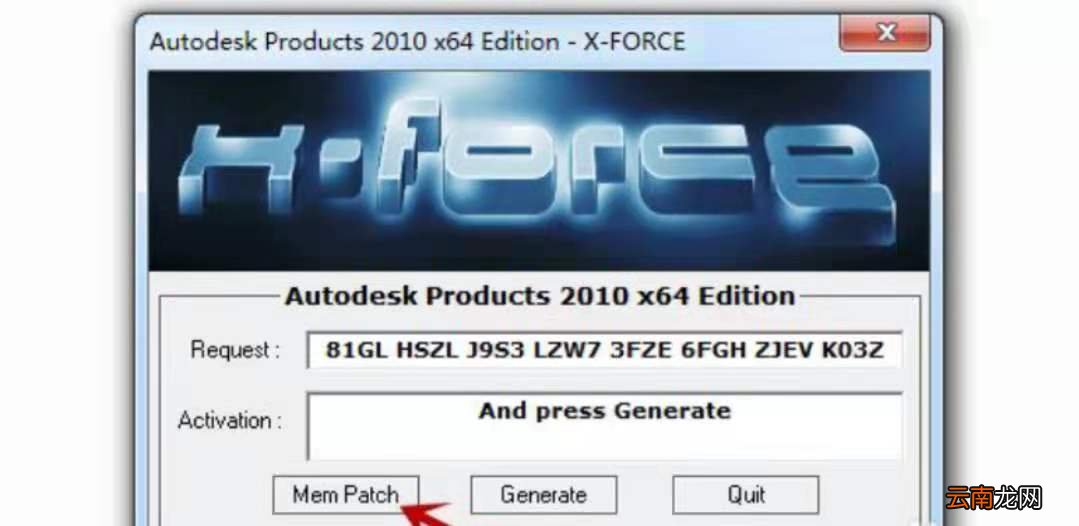
Task: Click the red arrow pointing at Mem Patch
Action: pos(427,513)
